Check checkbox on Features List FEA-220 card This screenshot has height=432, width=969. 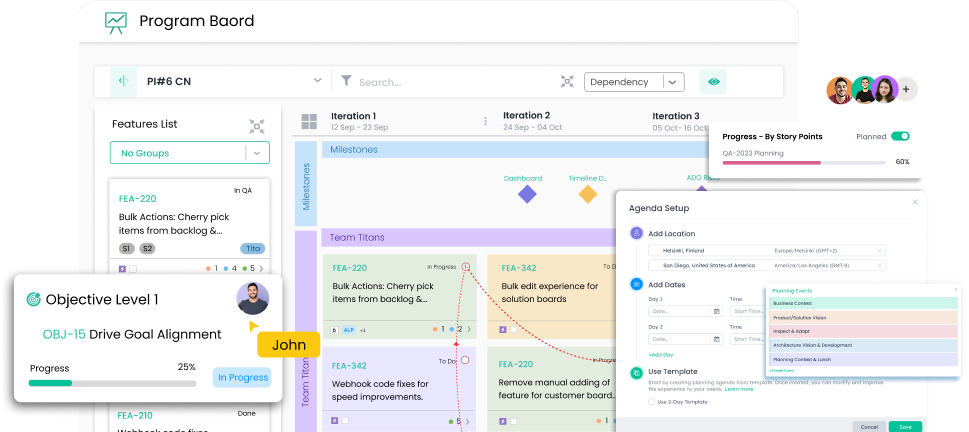click(133, 269)
